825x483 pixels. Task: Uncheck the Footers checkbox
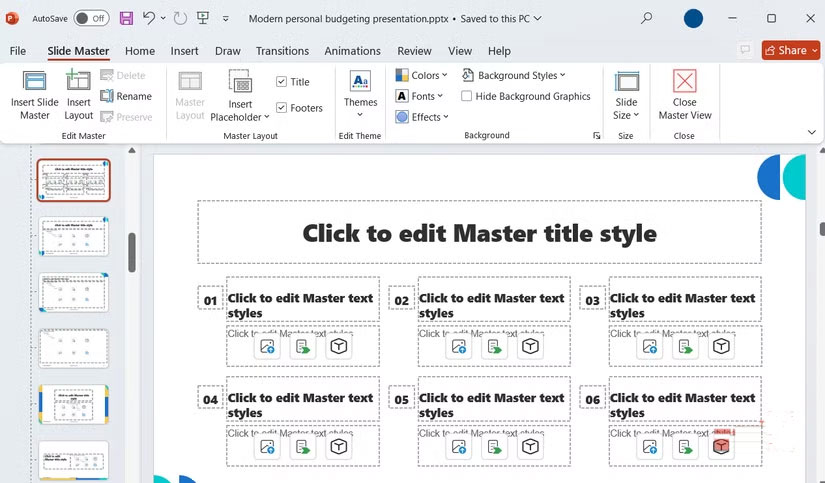click(x=282, y=108)
